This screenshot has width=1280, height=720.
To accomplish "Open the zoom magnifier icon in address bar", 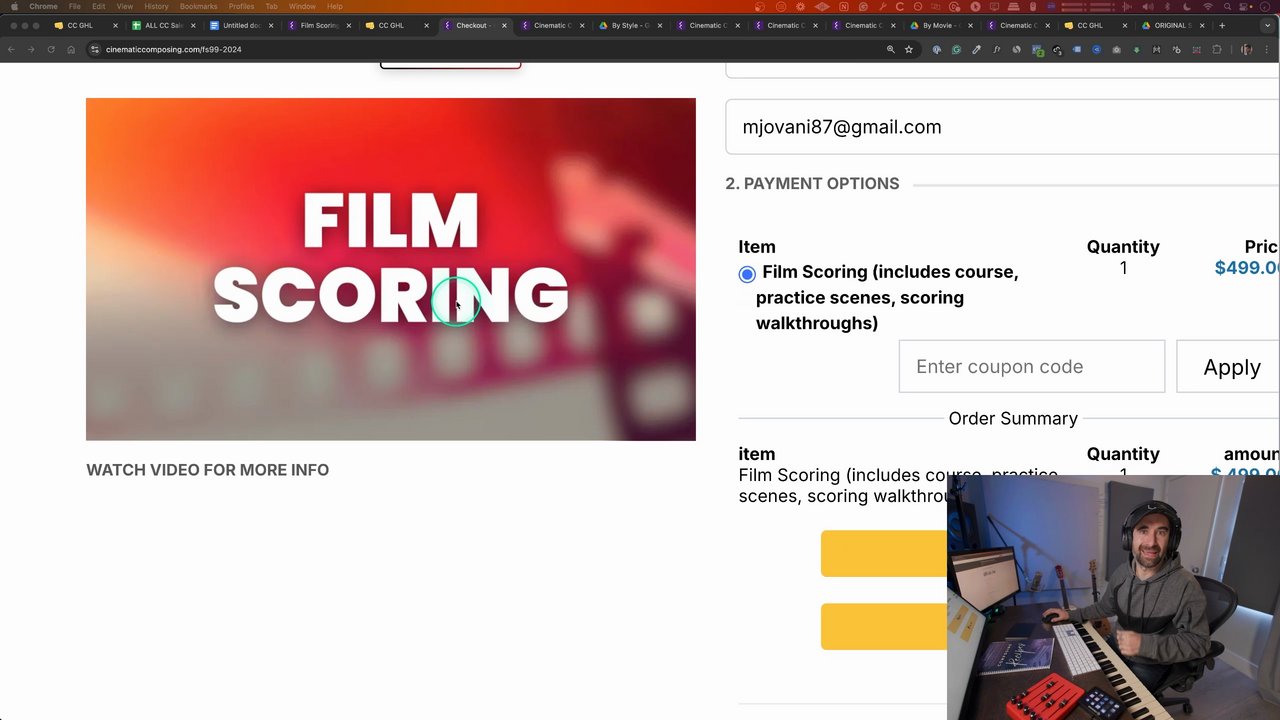I will 890,49.
